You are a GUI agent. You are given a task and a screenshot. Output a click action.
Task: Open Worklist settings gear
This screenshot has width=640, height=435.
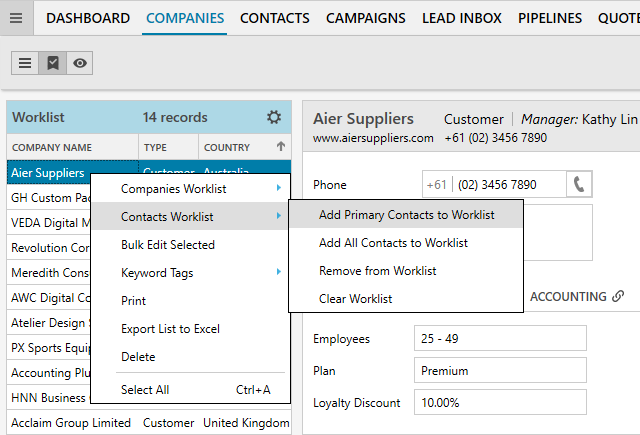[274, 117]
